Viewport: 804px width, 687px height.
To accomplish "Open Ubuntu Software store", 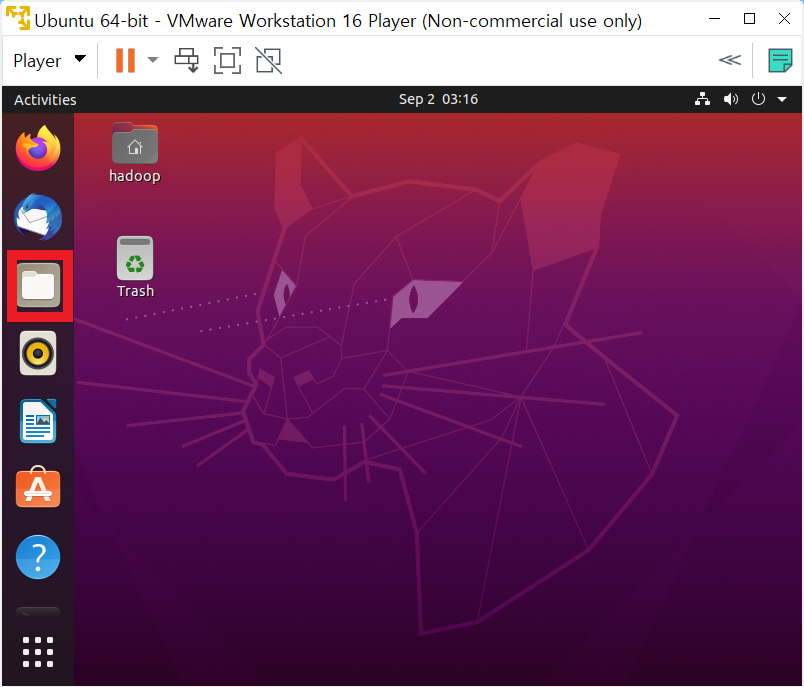I will [x=38, y=487].
